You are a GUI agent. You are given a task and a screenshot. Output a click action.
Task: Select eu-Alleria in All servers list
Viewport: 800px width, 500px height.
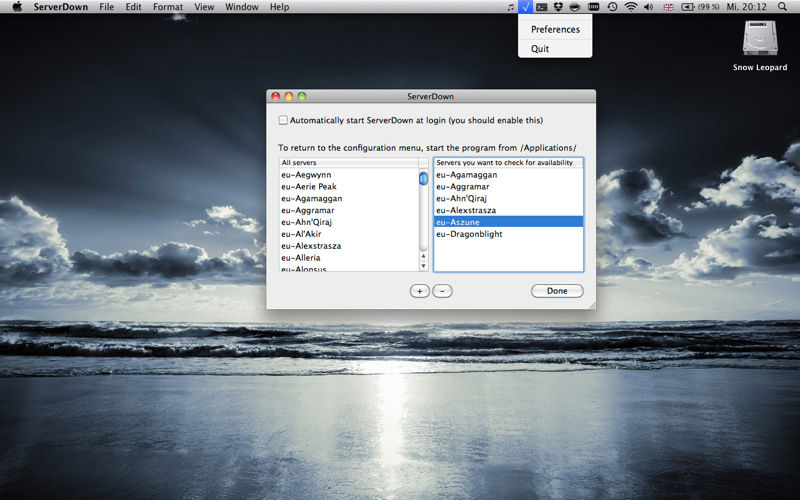pyautogui.click(x=349, y=258)
